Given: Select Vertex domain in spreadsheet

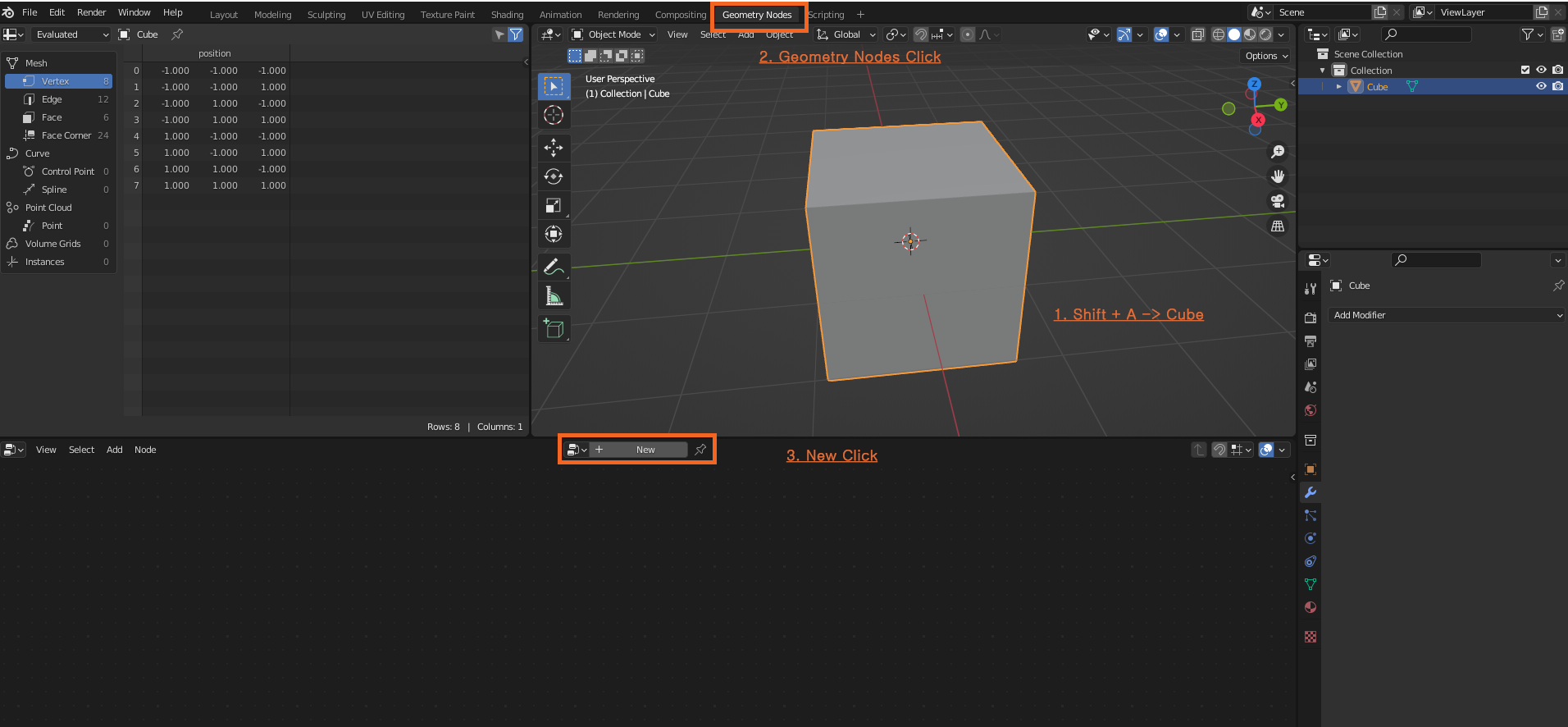Looking at the screenshot, I should click(58, 81).
